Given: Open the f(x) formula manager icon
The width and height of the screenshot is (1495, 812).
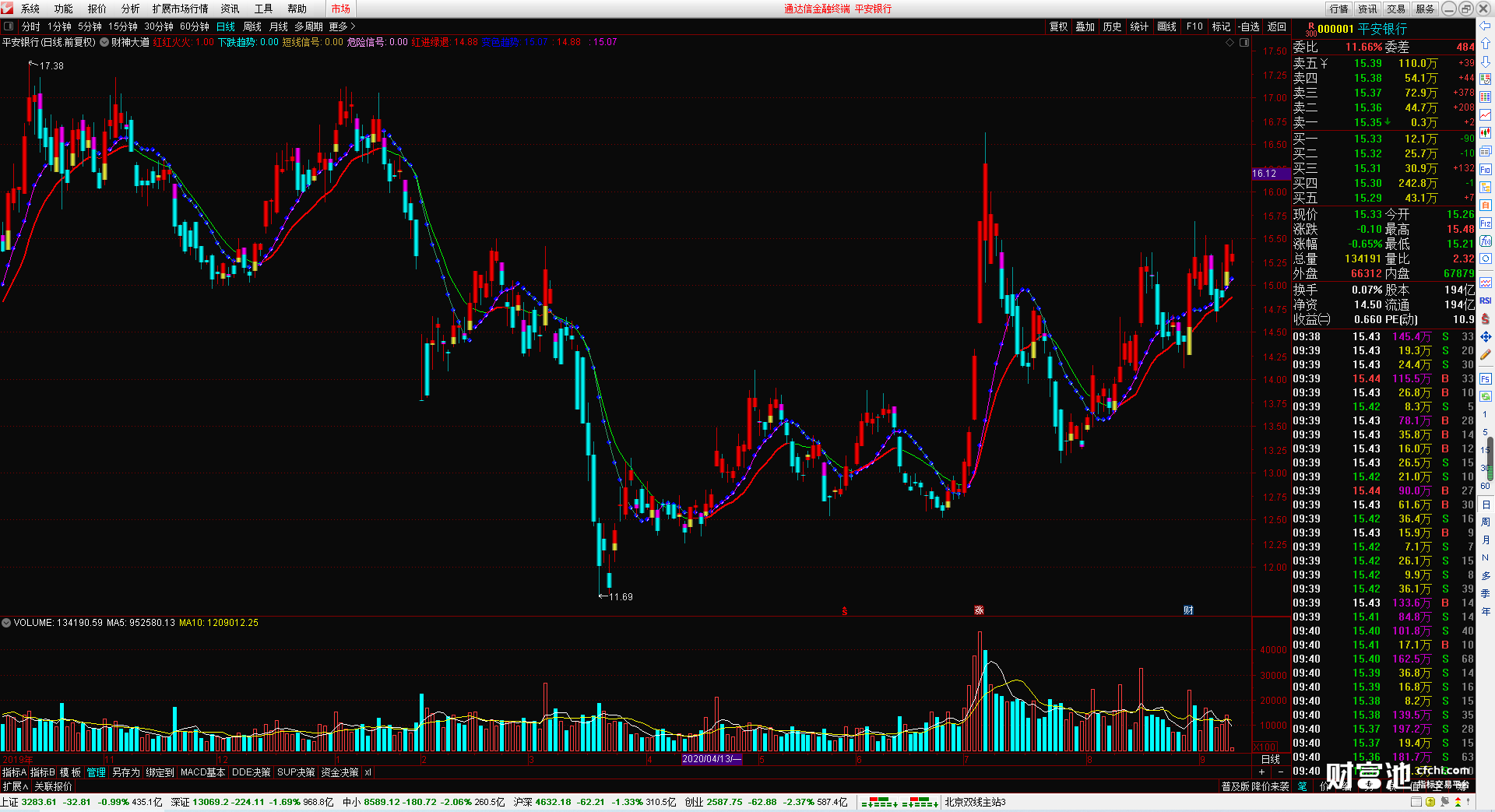Looking at the screenshot, I should (x=1486, y=241).
